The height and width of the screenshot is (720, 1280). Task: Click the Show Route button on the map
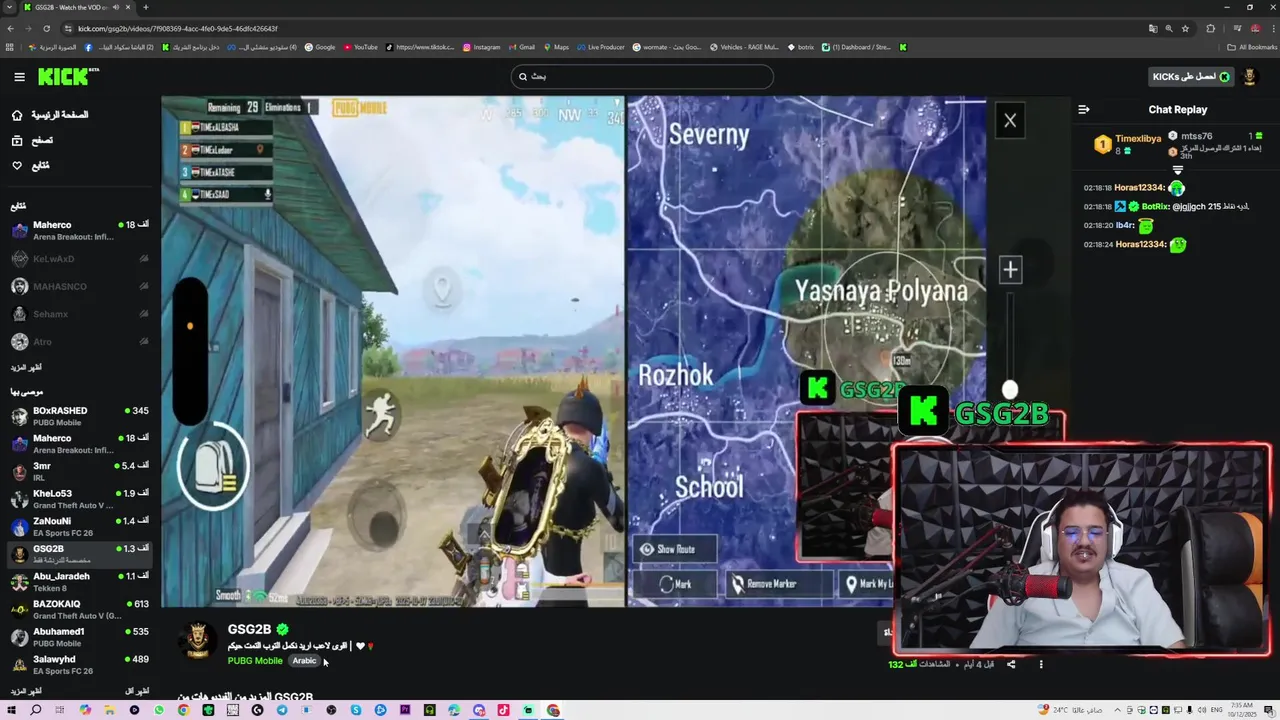point(674,549)
